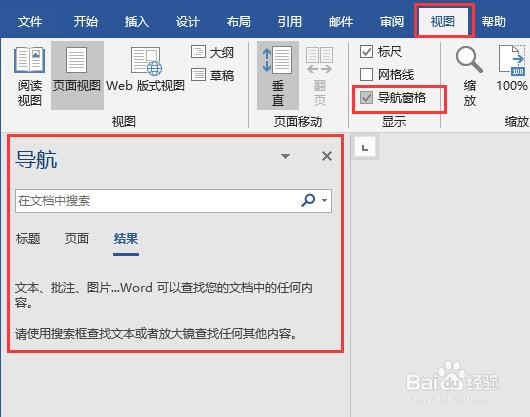Switch to 页面 tab in navigation pane

[77, 239]
